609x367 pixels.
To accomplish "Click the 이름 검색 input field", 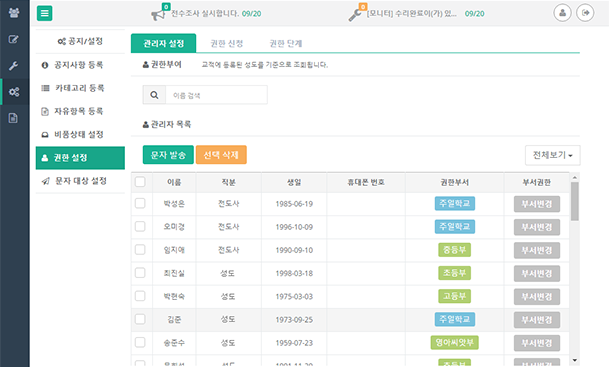I will tap(216, 95).
